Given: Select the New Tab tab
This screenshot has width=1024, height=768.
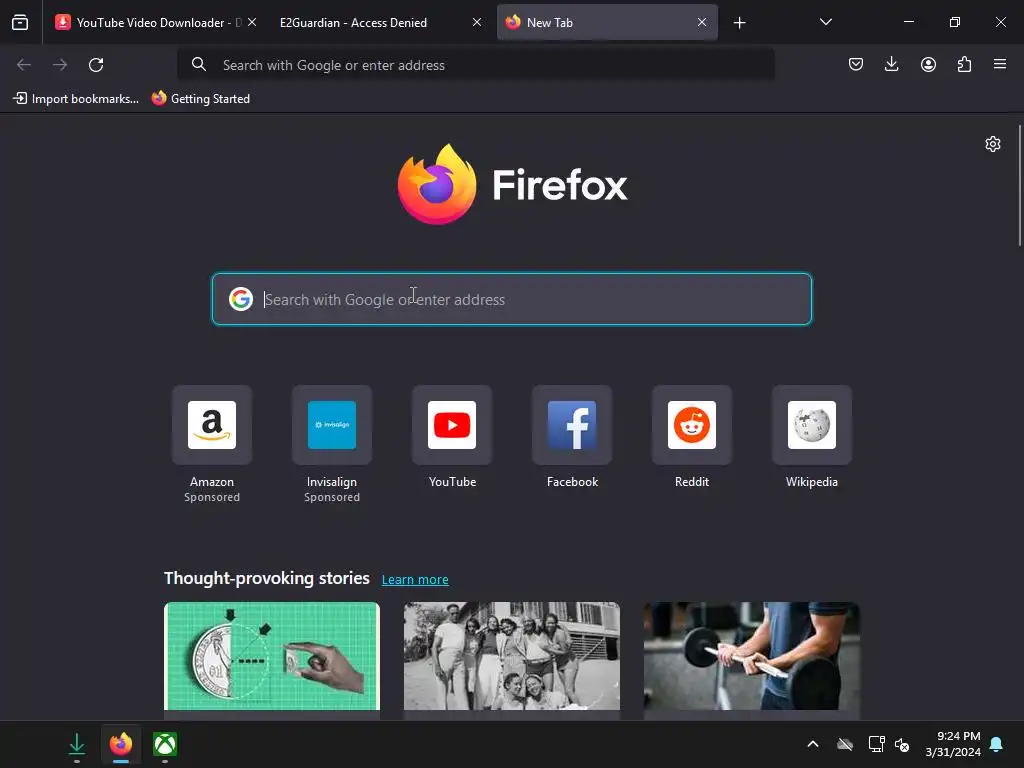Looking at the screenshot, I should click(x=607, y=22).
